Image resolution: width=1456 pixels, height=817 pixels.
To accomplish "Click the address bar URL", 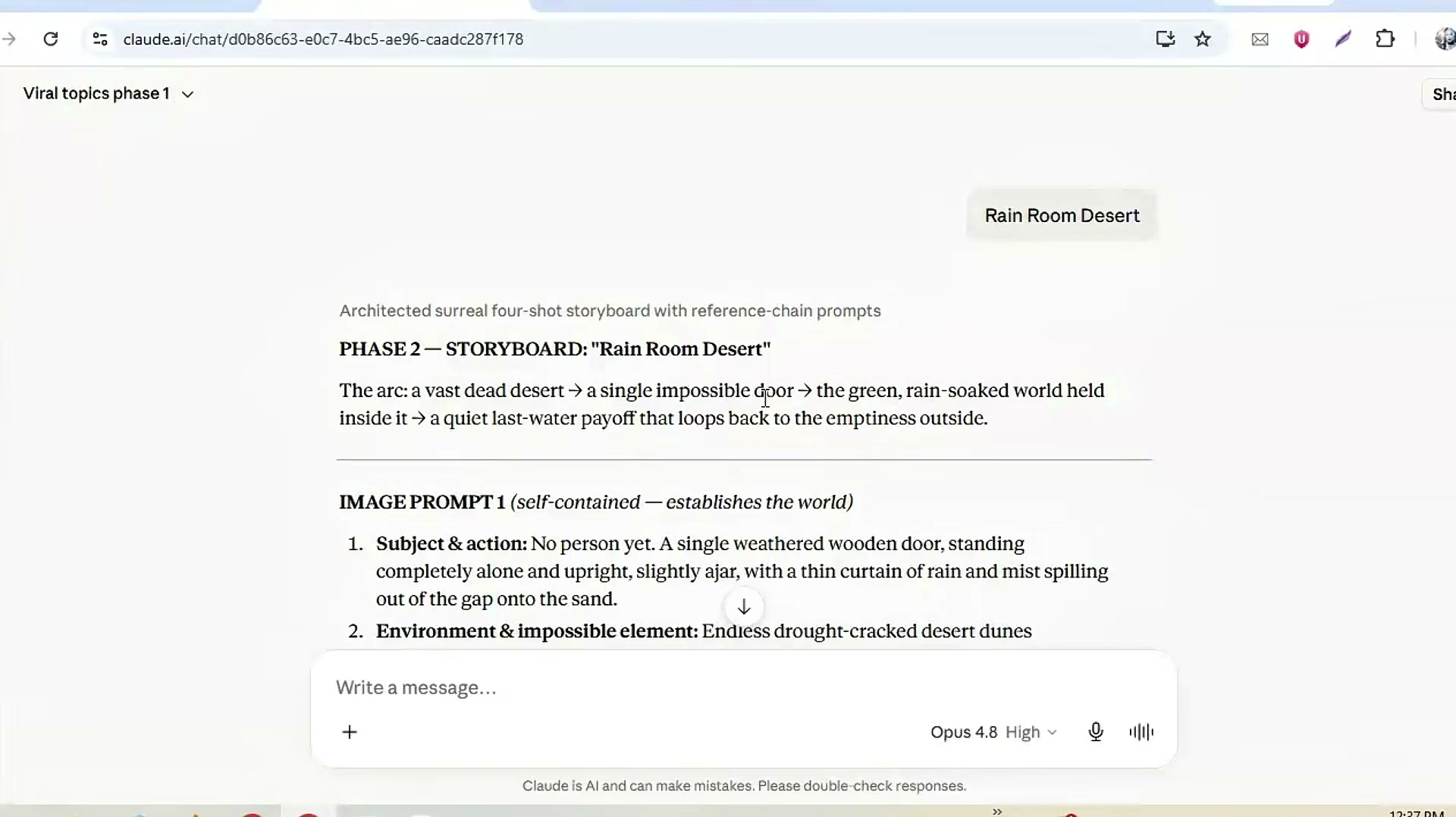I will 323,39.
